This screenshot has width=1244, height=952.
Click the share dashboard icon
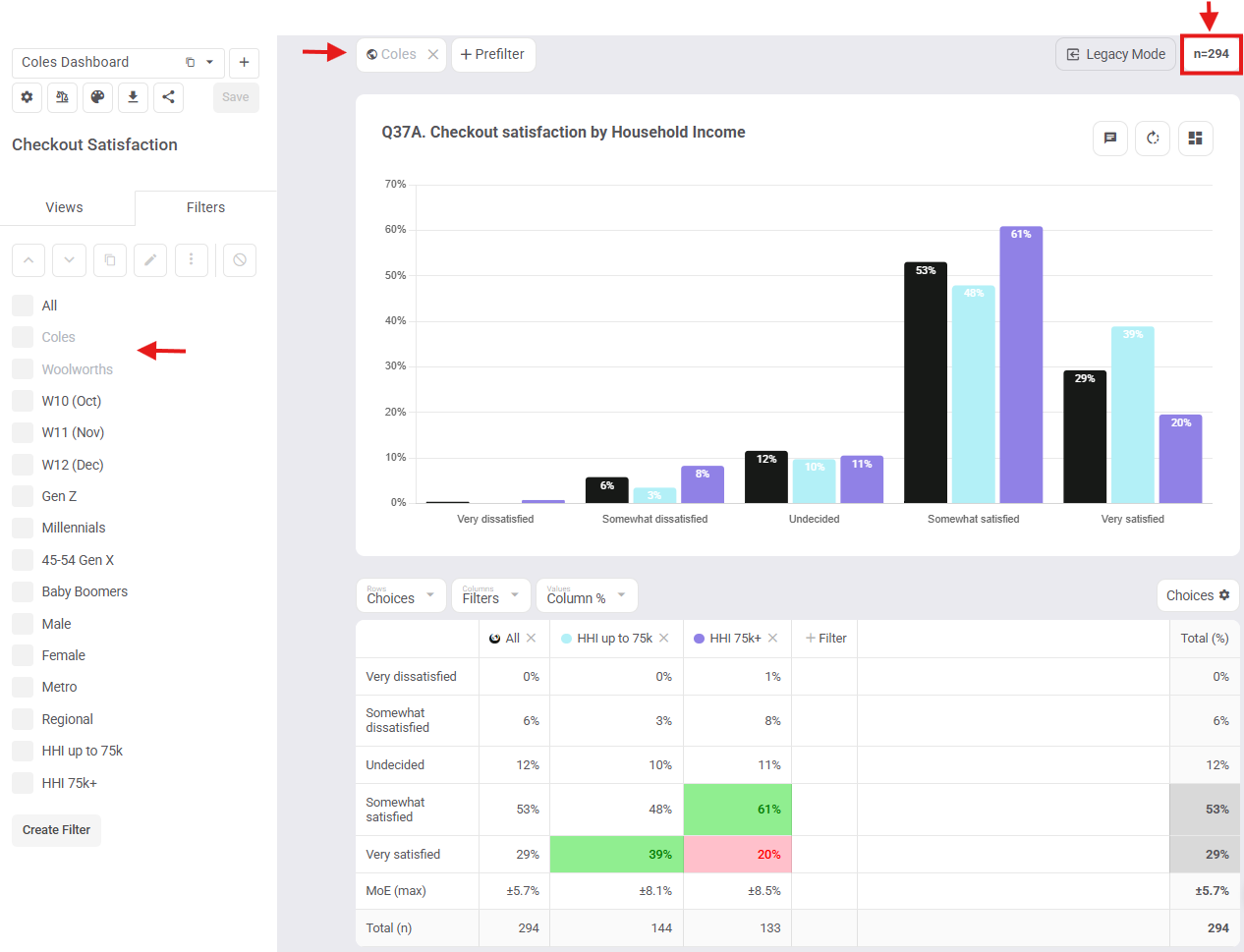pyautogui.click(x=168, y=97)
